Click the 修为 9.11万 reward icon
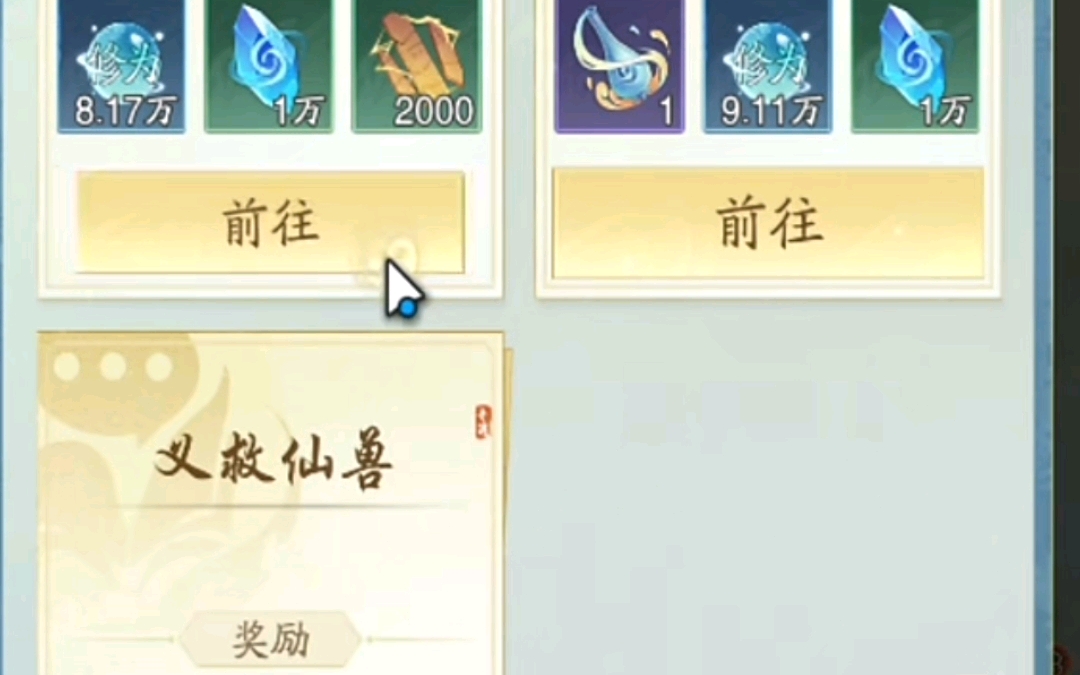The width and height of the screenshot is (1080, 675). (767, 66)
